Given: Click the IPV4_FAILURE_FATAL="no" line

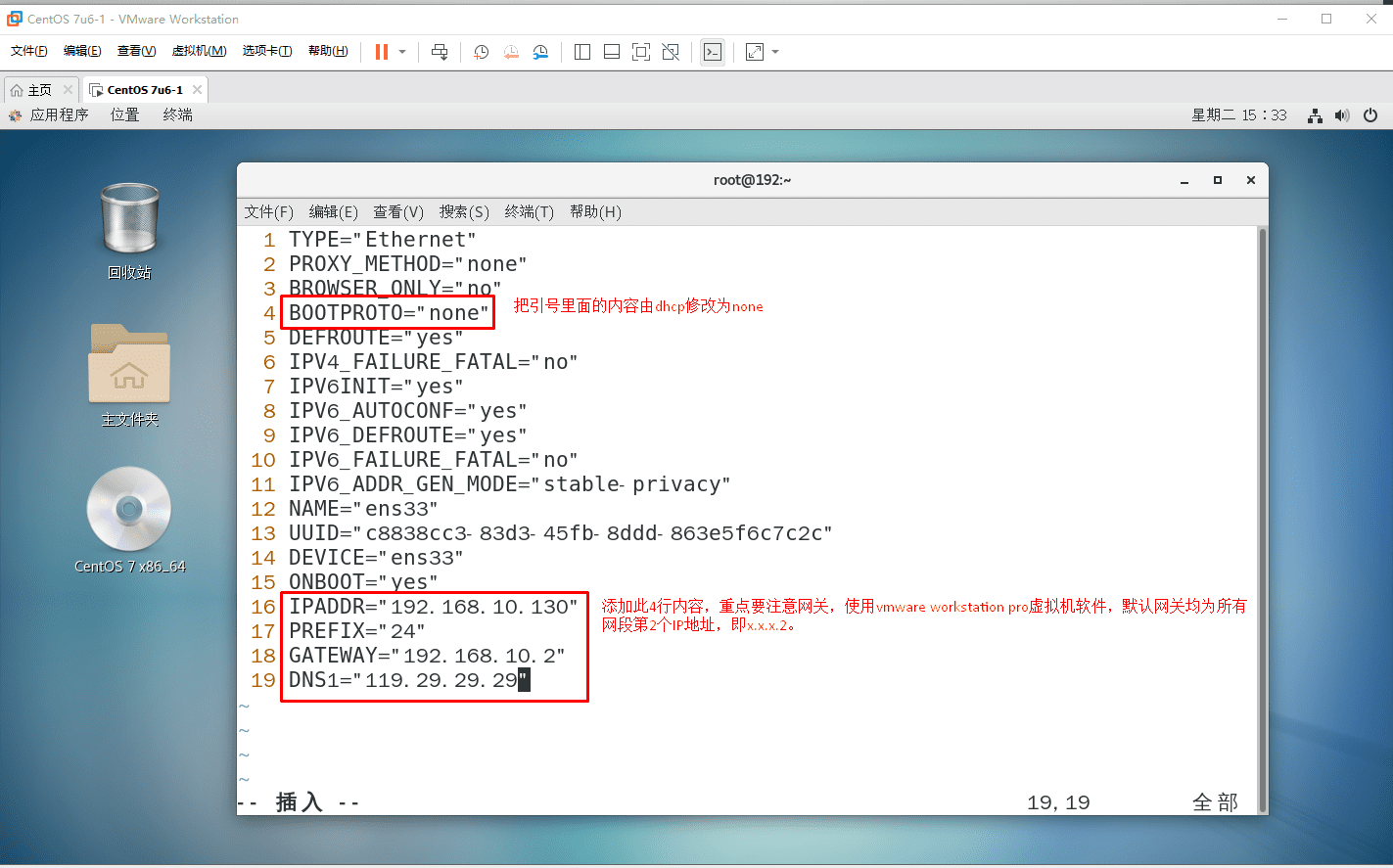Looking at the screenshot, I should [x=433, y=362].
